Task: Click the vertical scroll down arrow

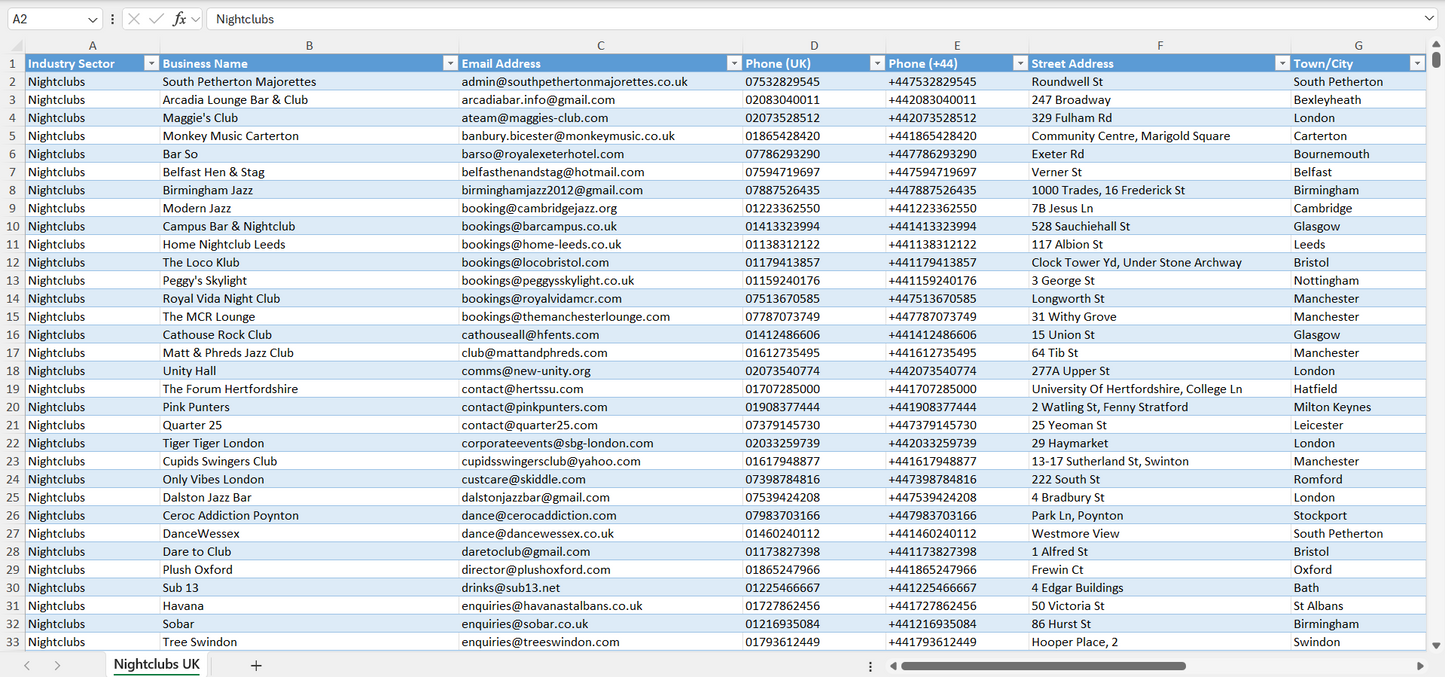Action: coord(1436,646)
